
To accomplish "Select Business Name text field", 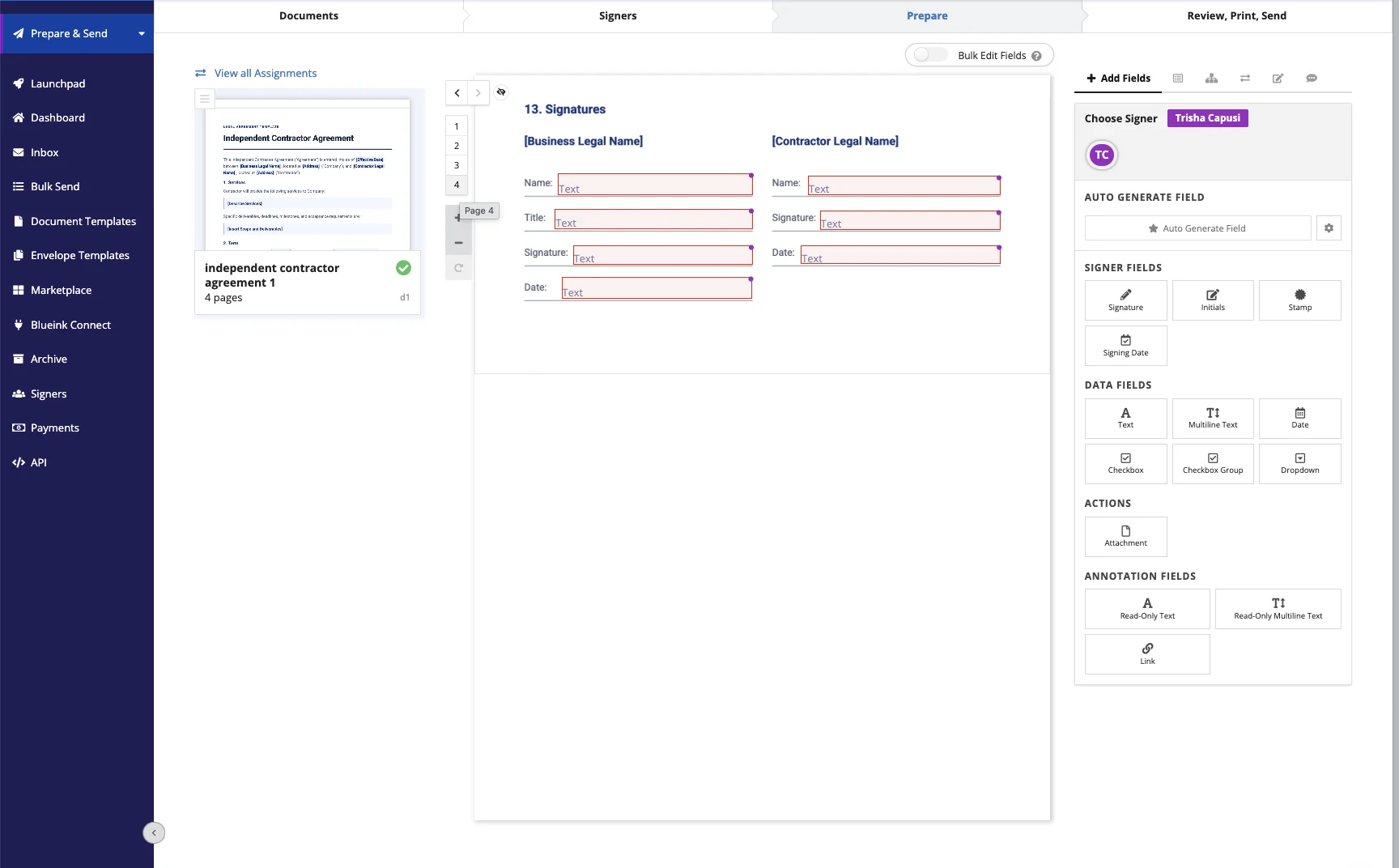I will pyautogui.click(x=655, y=185).
